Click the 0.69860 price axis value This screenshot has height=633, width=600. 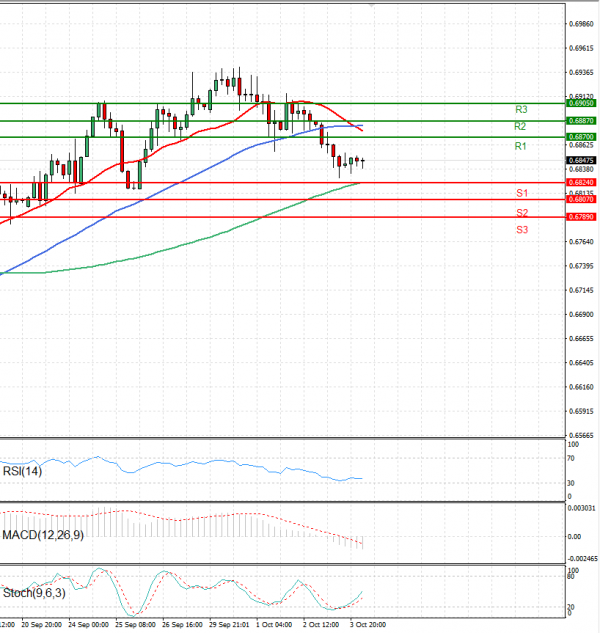(581, 24)
